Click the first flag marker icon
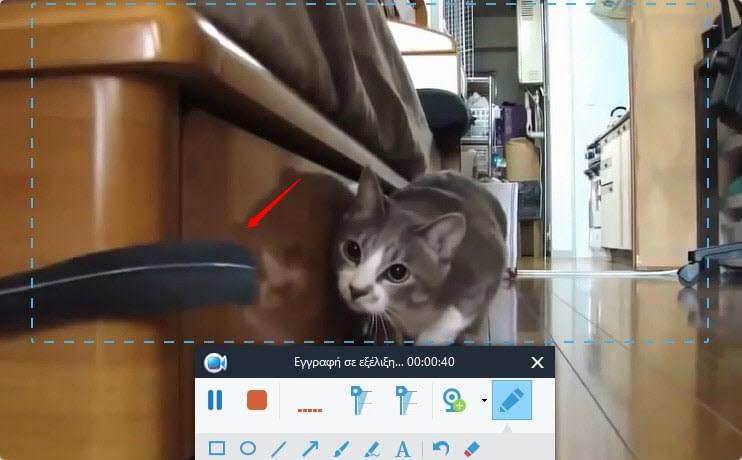Viewport: 742px width, 460px height. pyautogui.click(x=361, y=400)
